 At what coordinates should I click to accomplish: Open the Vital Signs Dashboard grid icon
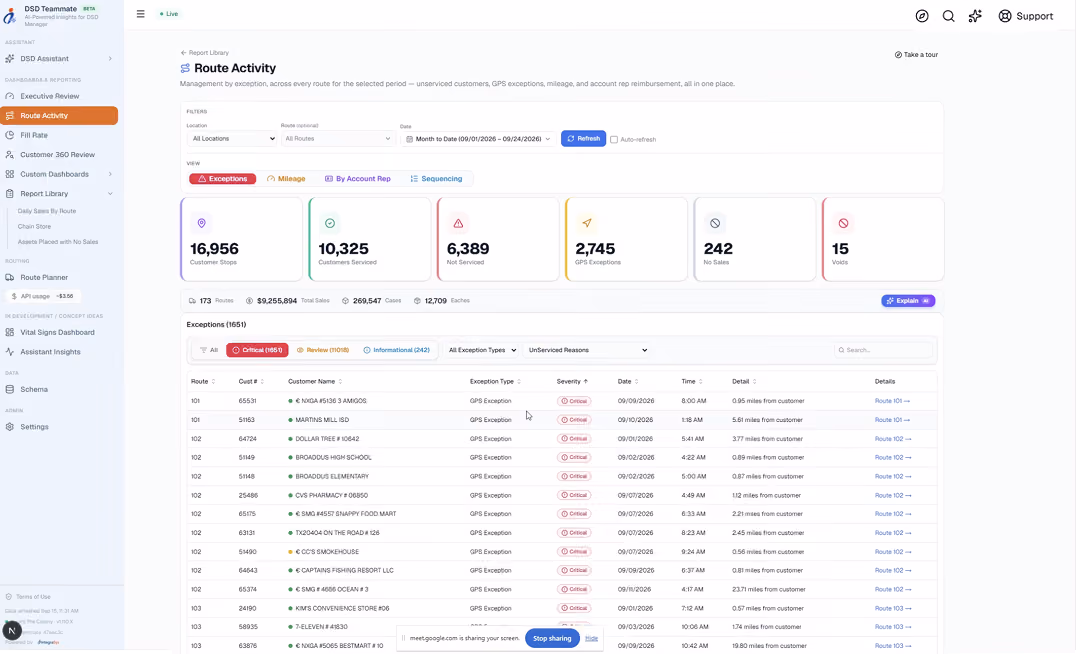coord(10,332)
